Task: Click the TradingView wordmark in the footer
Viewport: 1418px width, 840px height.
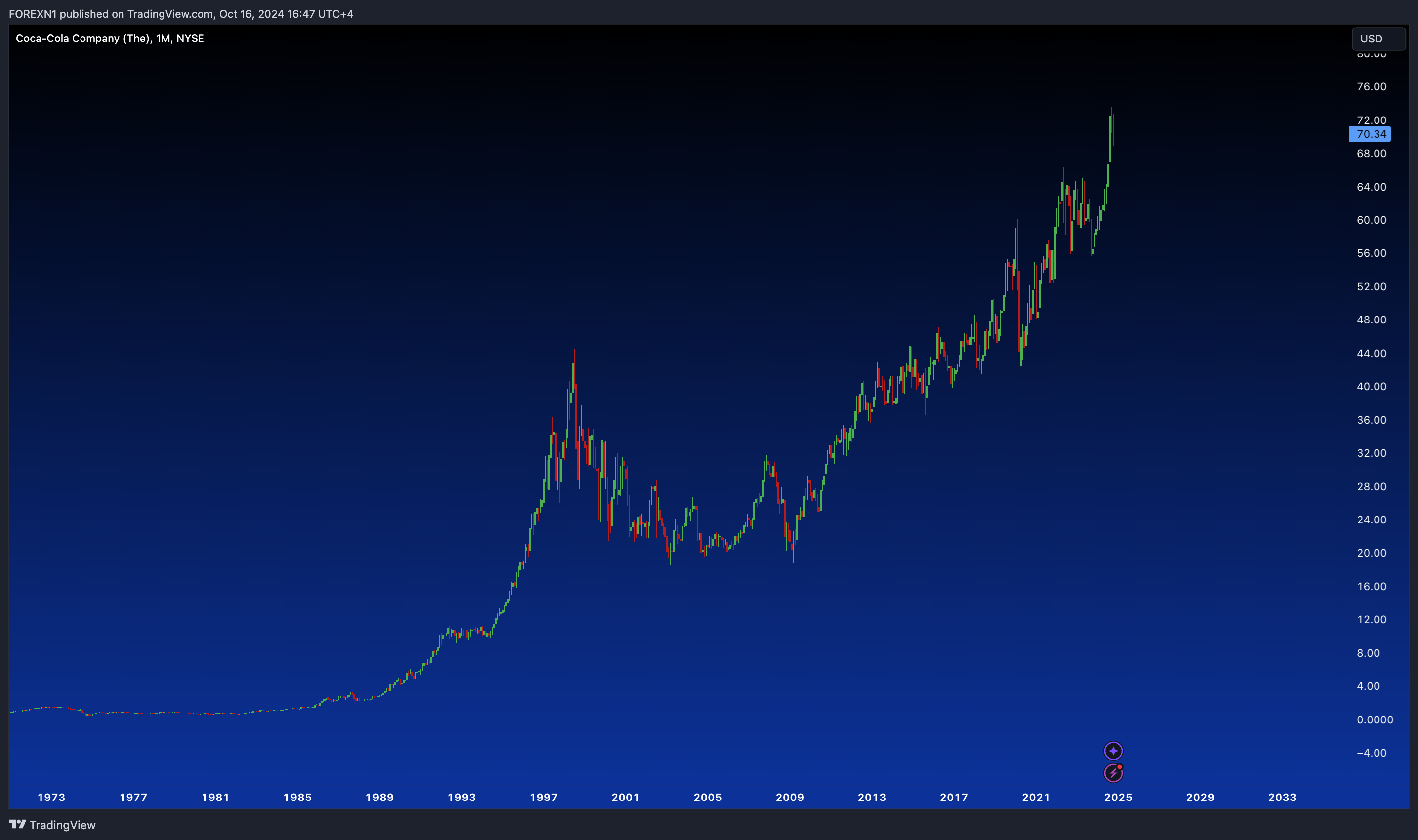Action: (x=62, y=825)
